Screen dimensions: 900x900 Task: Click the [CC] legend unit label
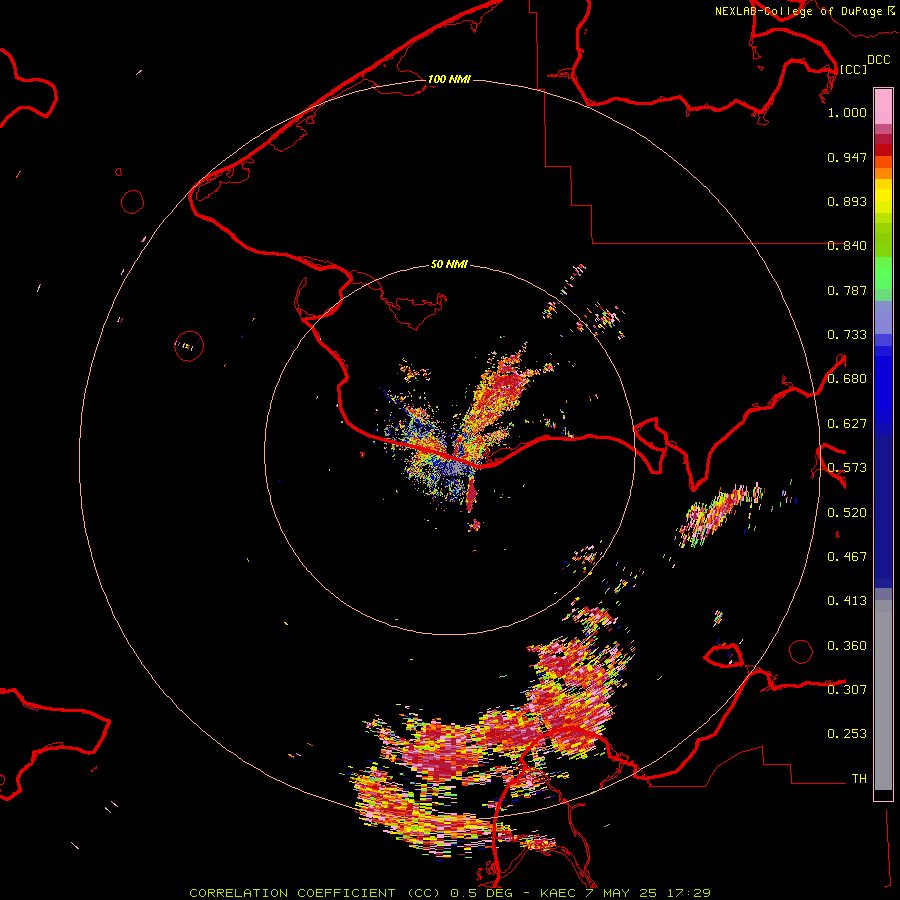853,69
